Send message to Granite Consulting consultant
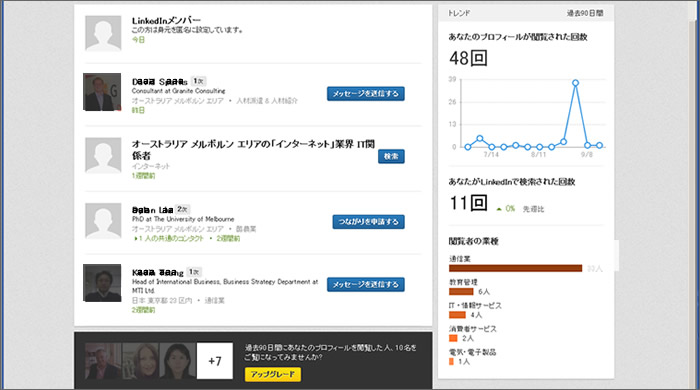The width and height of the screenshot is (700, 390). click(366, 94)
